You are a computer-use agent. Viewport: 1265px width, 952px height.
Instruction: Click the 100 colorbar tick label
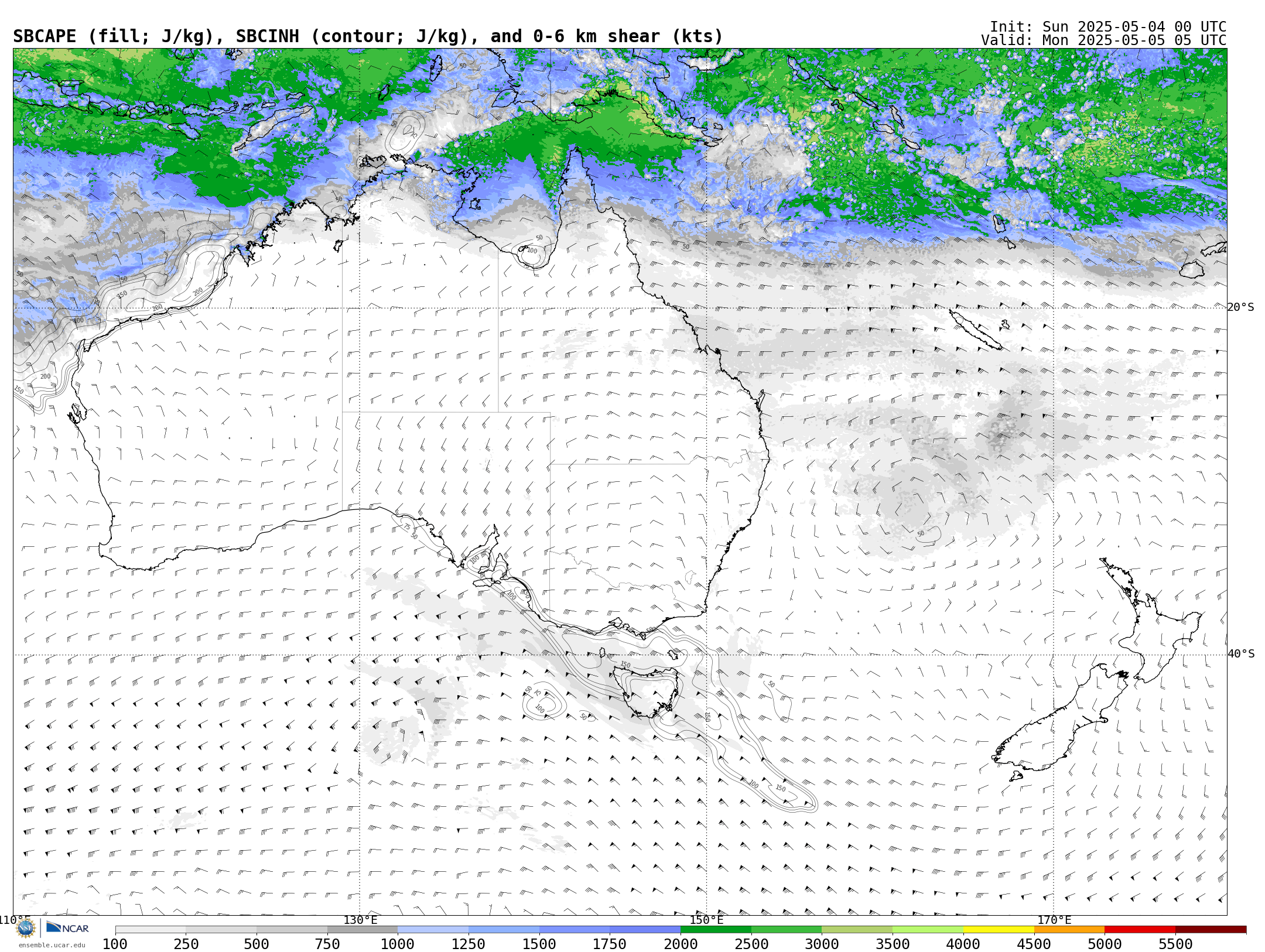[x=115, y=944]
